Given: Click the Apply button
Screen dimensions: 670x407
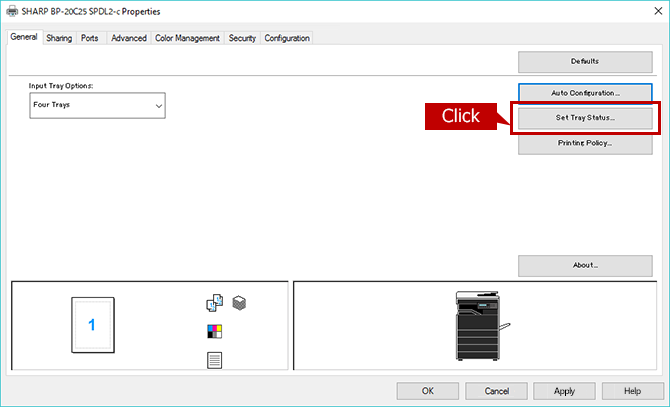Looking at the screenshot, I should [564, 391].
